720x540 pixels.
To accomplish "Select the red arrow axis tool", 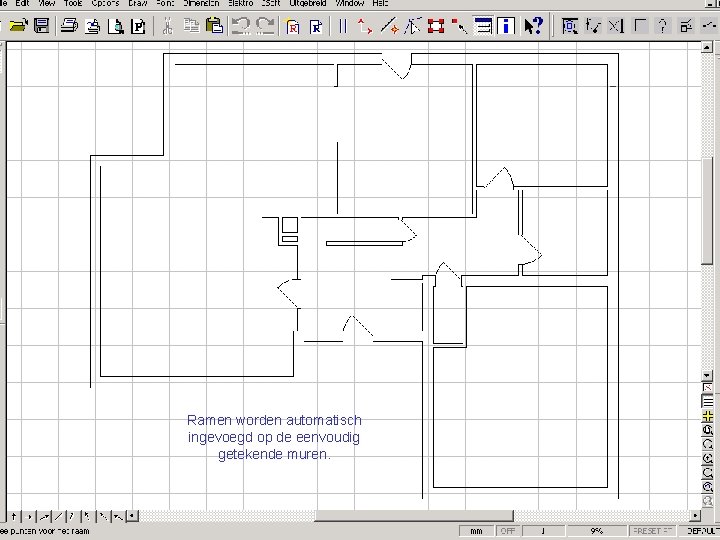I will (365, 26).
